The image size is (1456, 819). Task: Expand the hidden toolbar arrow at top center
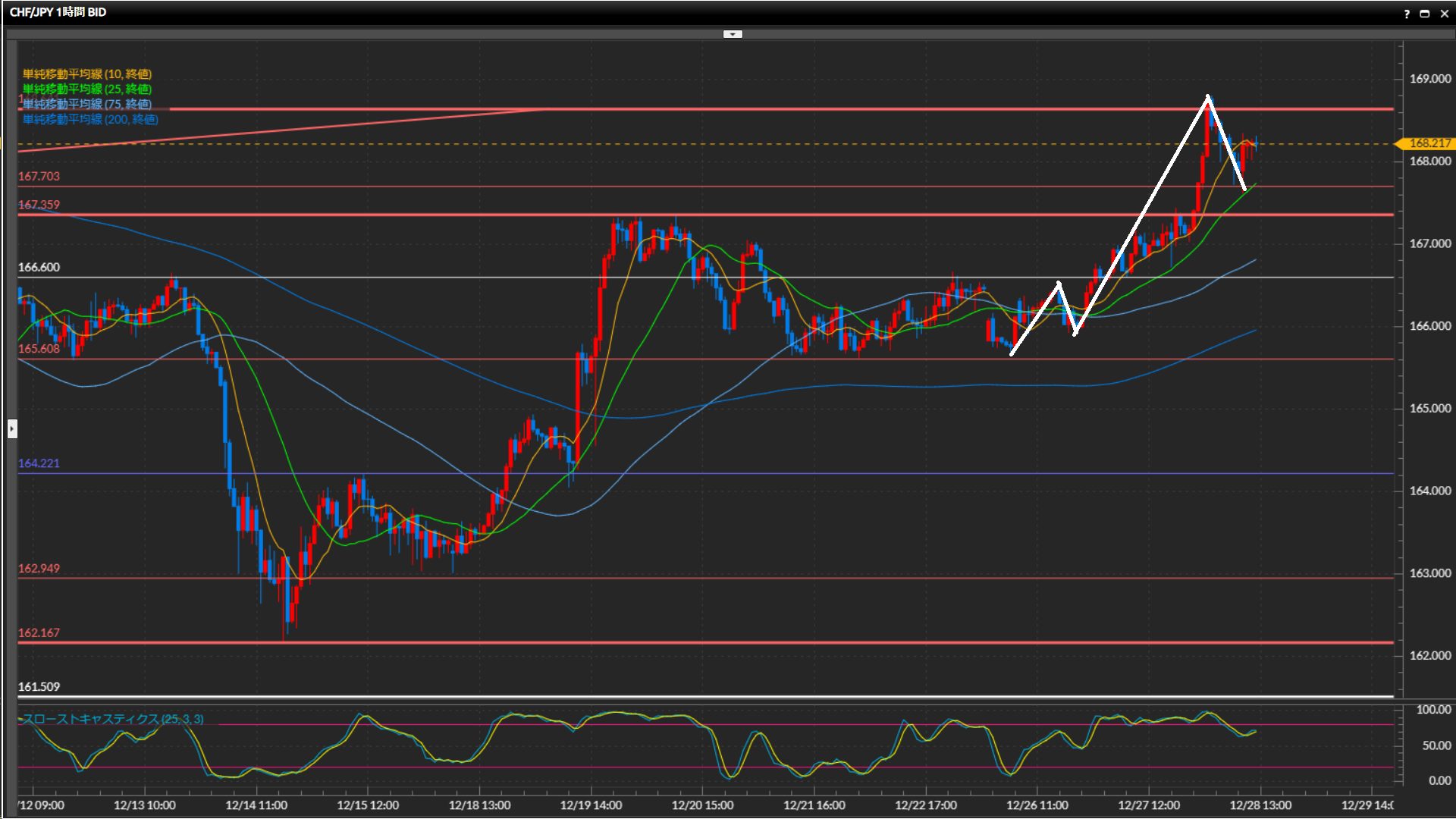tap(733, 34)
